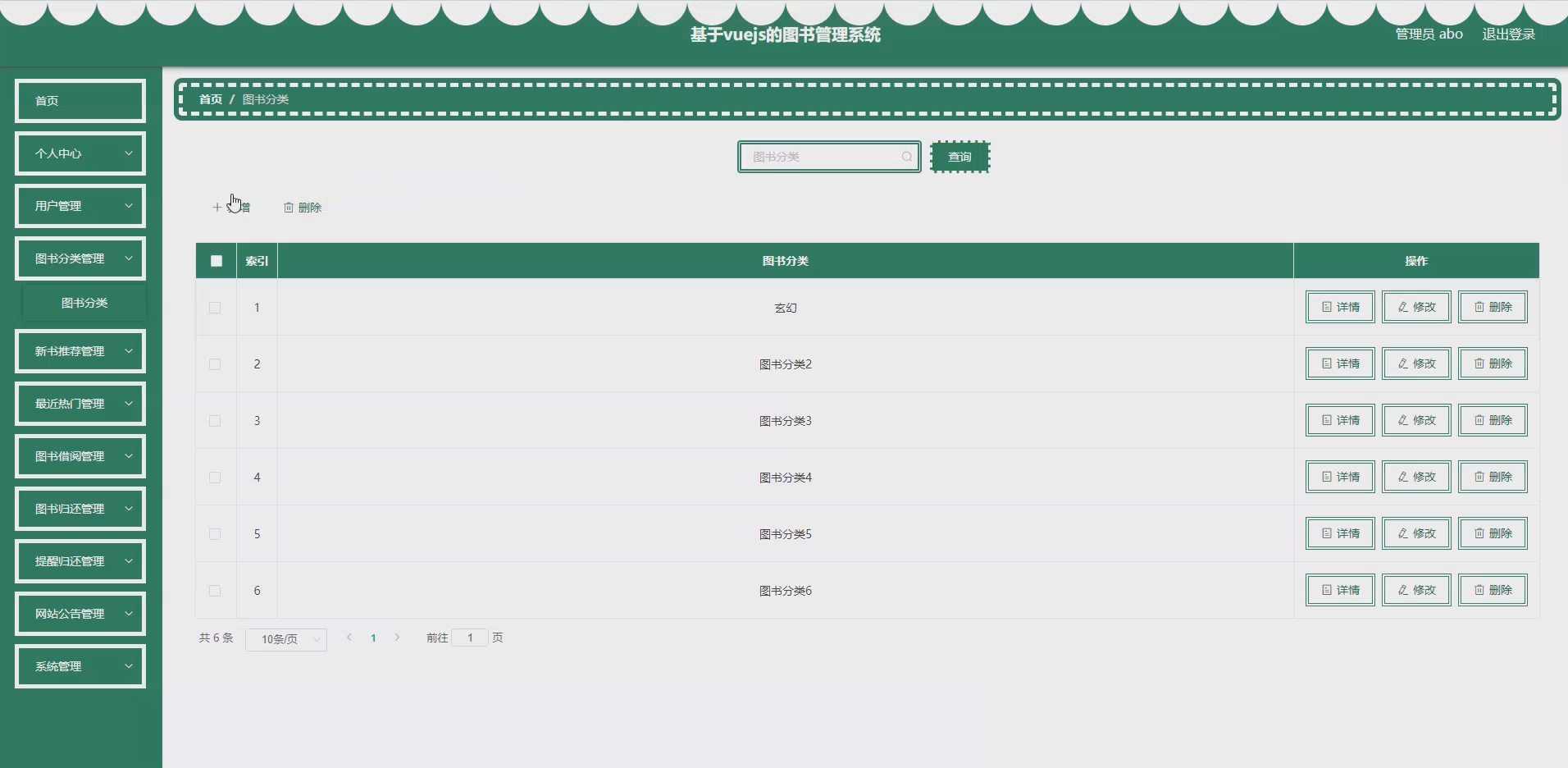The image size is (1568, 768).
Task: Click 删除 for row 玄幻
Action: pos(1493,307)
